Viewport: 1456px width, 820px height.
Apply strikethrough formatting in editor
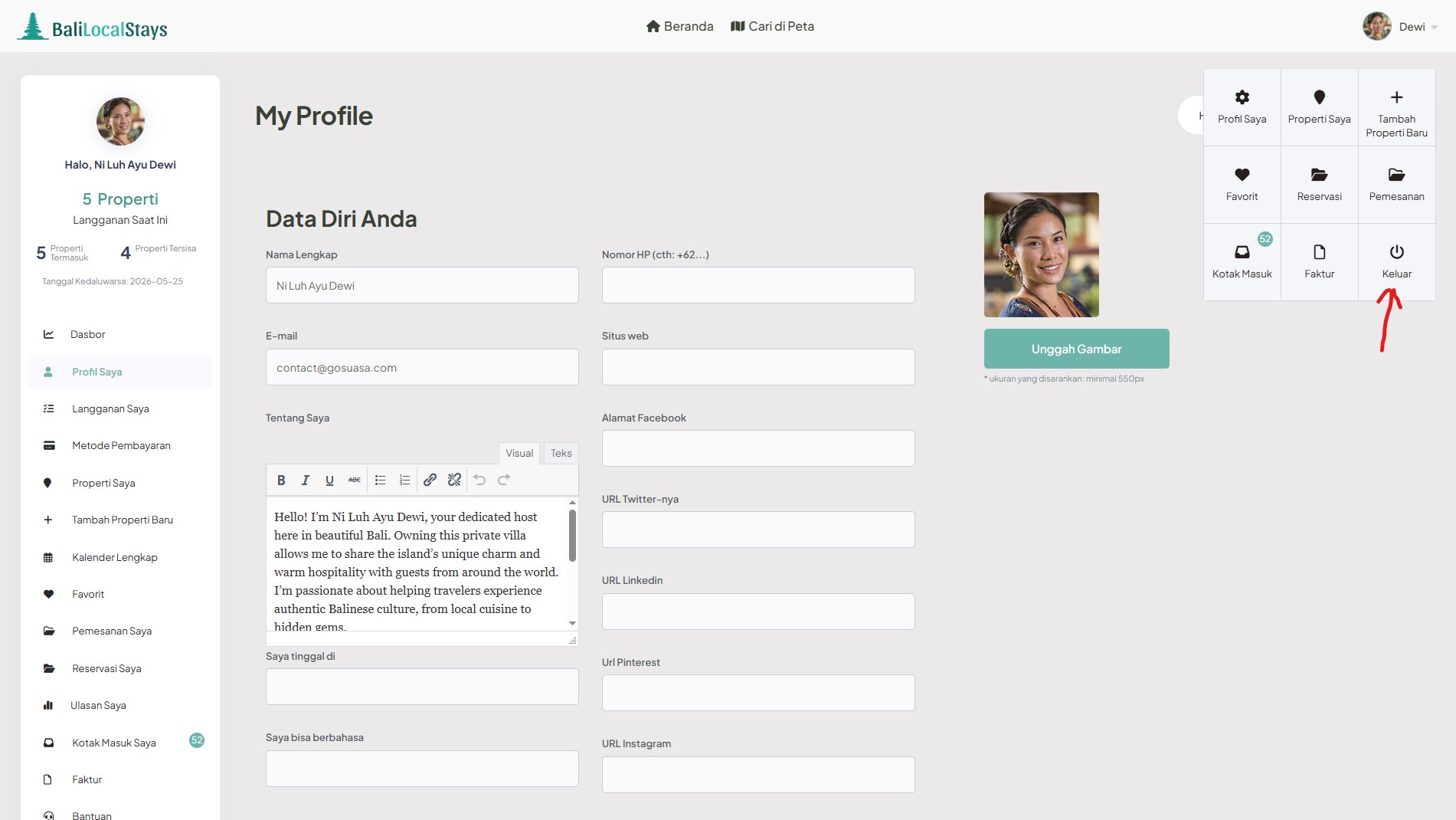tap(354, 480)
